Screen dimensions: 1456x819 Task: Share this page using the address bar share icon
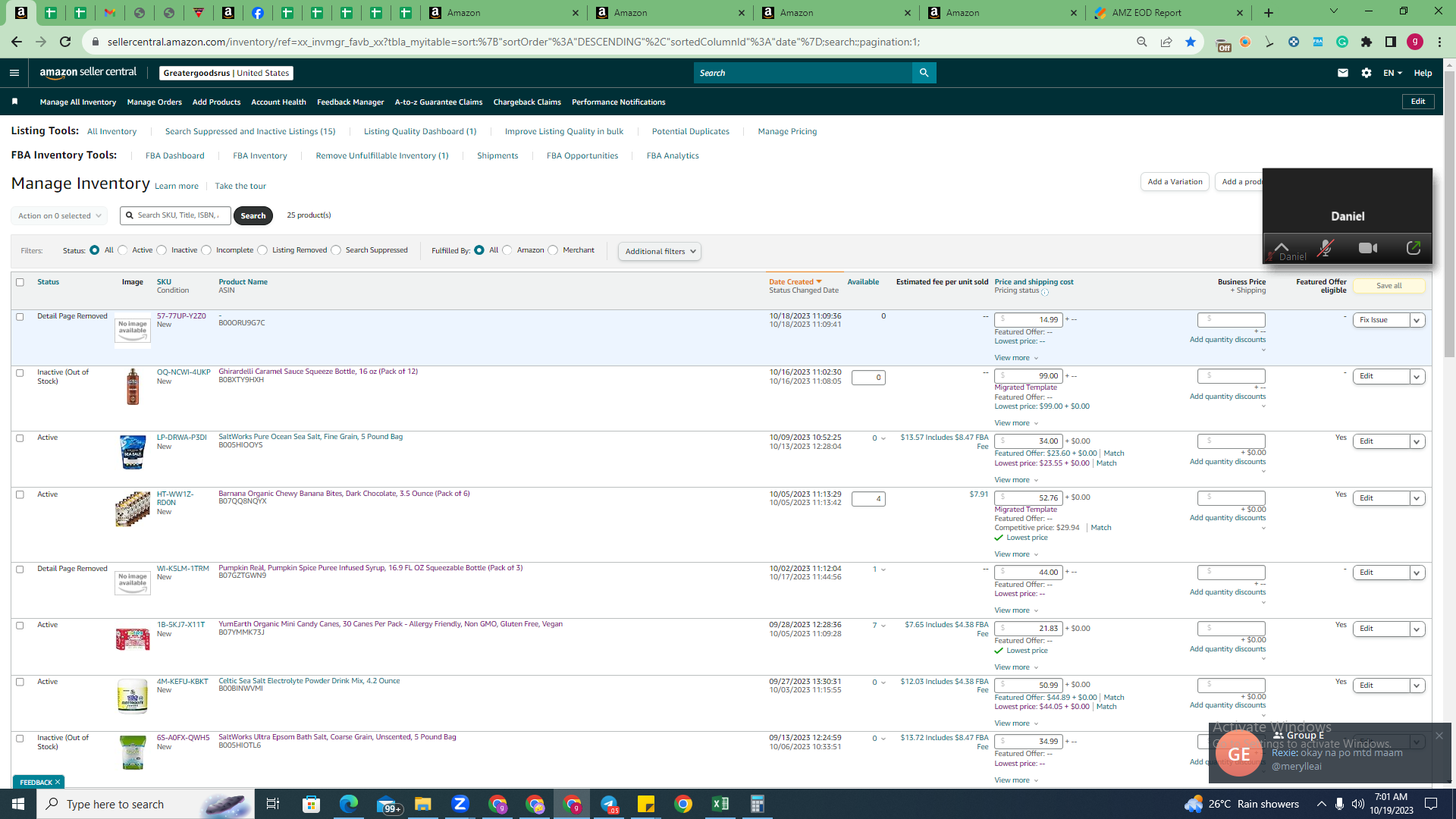(x=1166, y=42)
